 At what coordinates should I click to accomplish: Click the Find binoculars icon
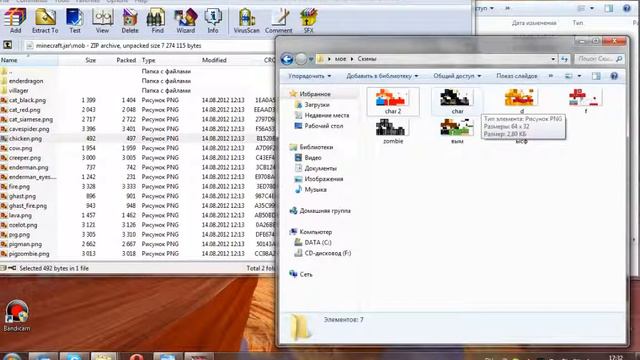coord(157,20)
